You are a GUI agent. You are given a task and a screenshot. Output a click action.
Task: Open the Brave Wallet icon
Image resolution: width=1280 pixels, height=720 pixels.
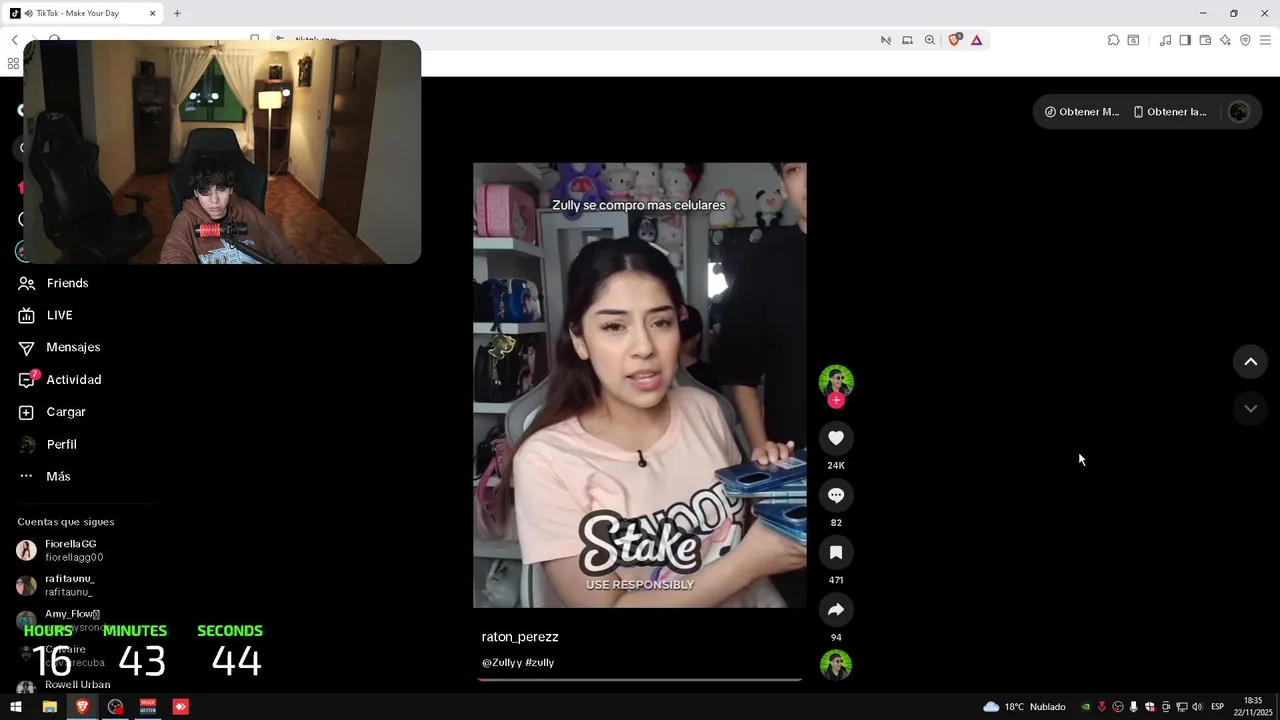[x=1205, y=40]
